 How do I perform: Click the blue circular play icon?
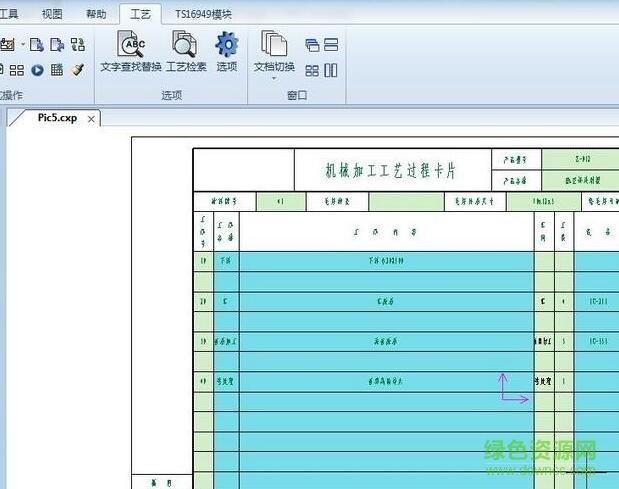[x=38, y=70]
